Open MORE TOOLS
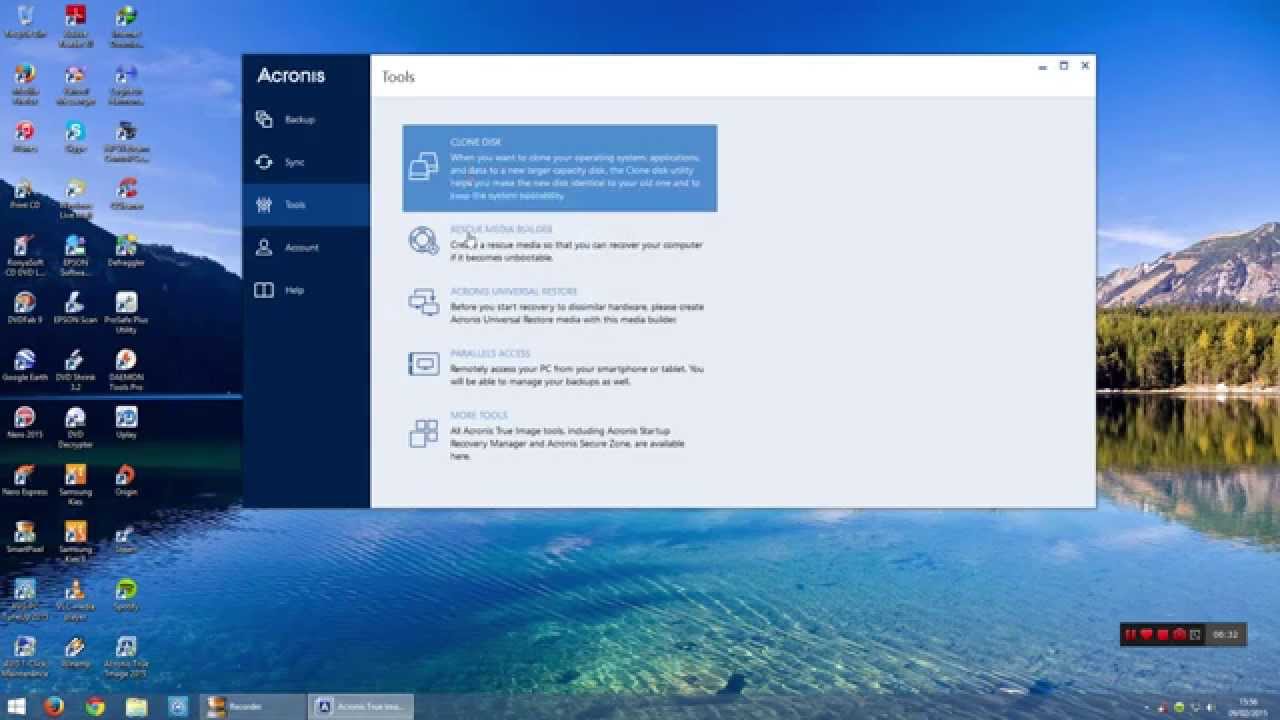1280x720 pixels. [x=479, y=415]
